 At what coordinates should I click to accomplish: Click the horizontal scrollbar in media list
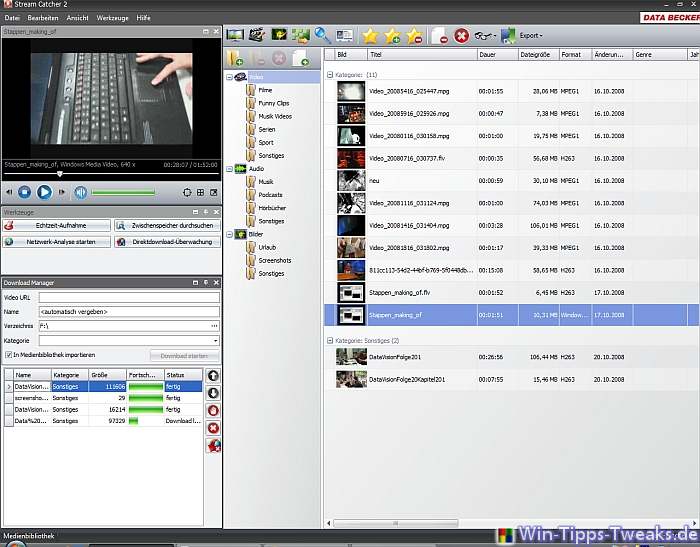(x=396, y=523)
